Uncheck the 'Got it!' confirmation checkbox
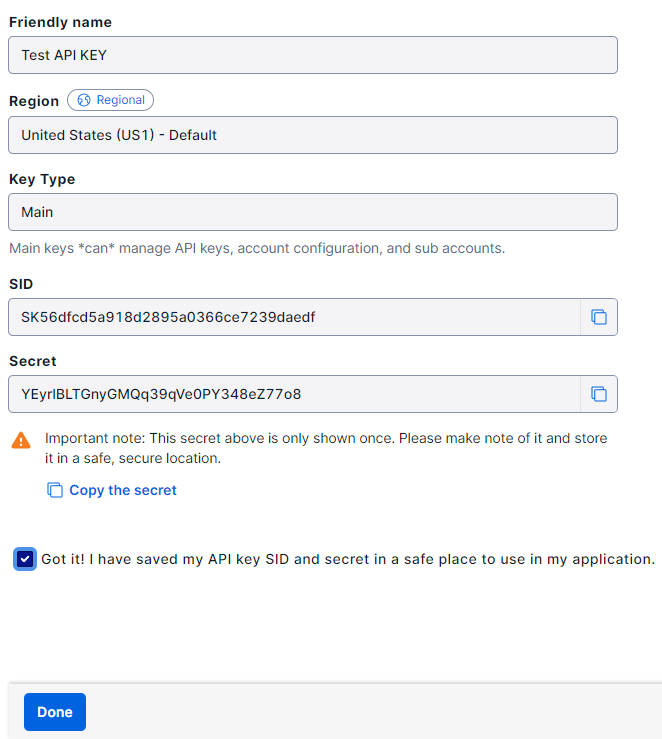This screenshot has width=662, height=739. [25, 559]
